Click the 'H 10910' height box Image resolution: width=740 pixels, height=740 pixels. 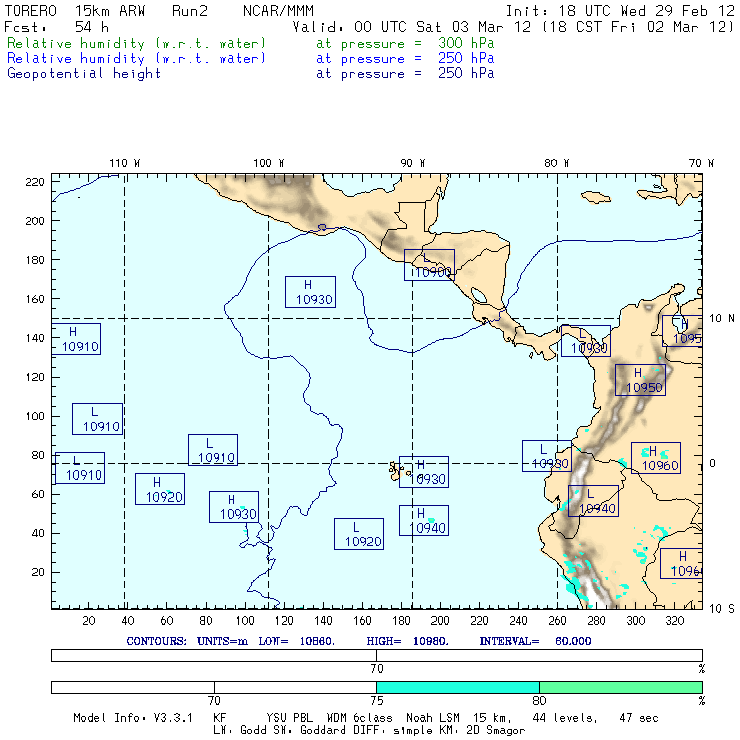[x=76, y=339]
